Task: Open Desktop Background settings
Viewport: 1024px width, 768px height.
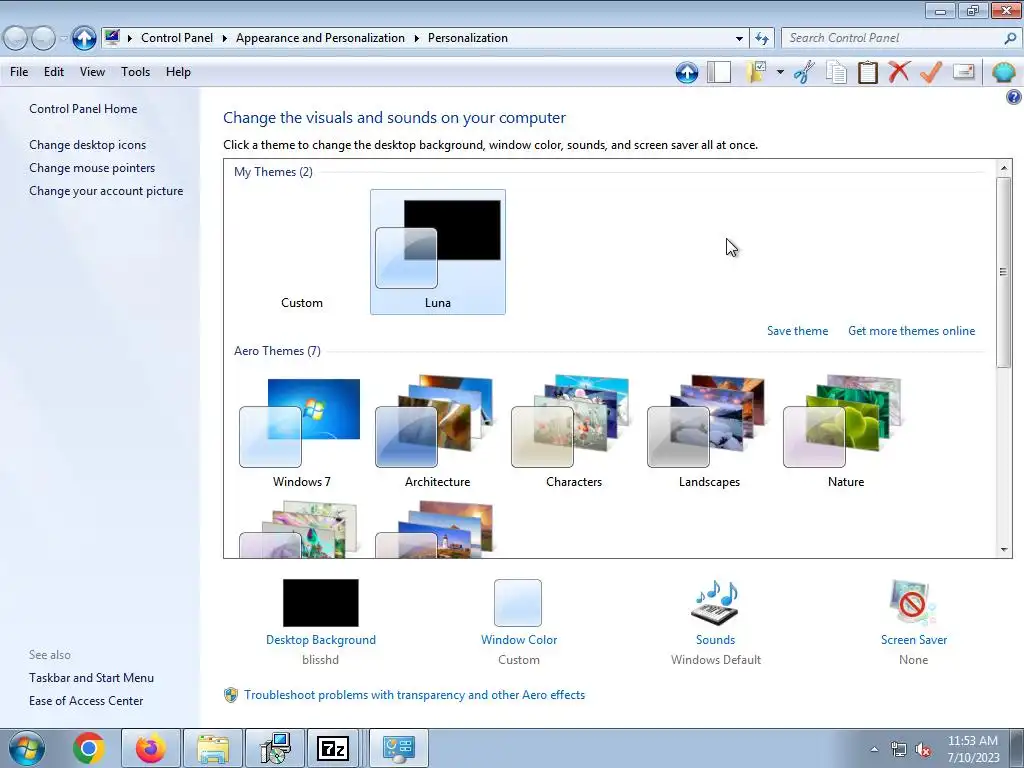Action: (321, 610)
